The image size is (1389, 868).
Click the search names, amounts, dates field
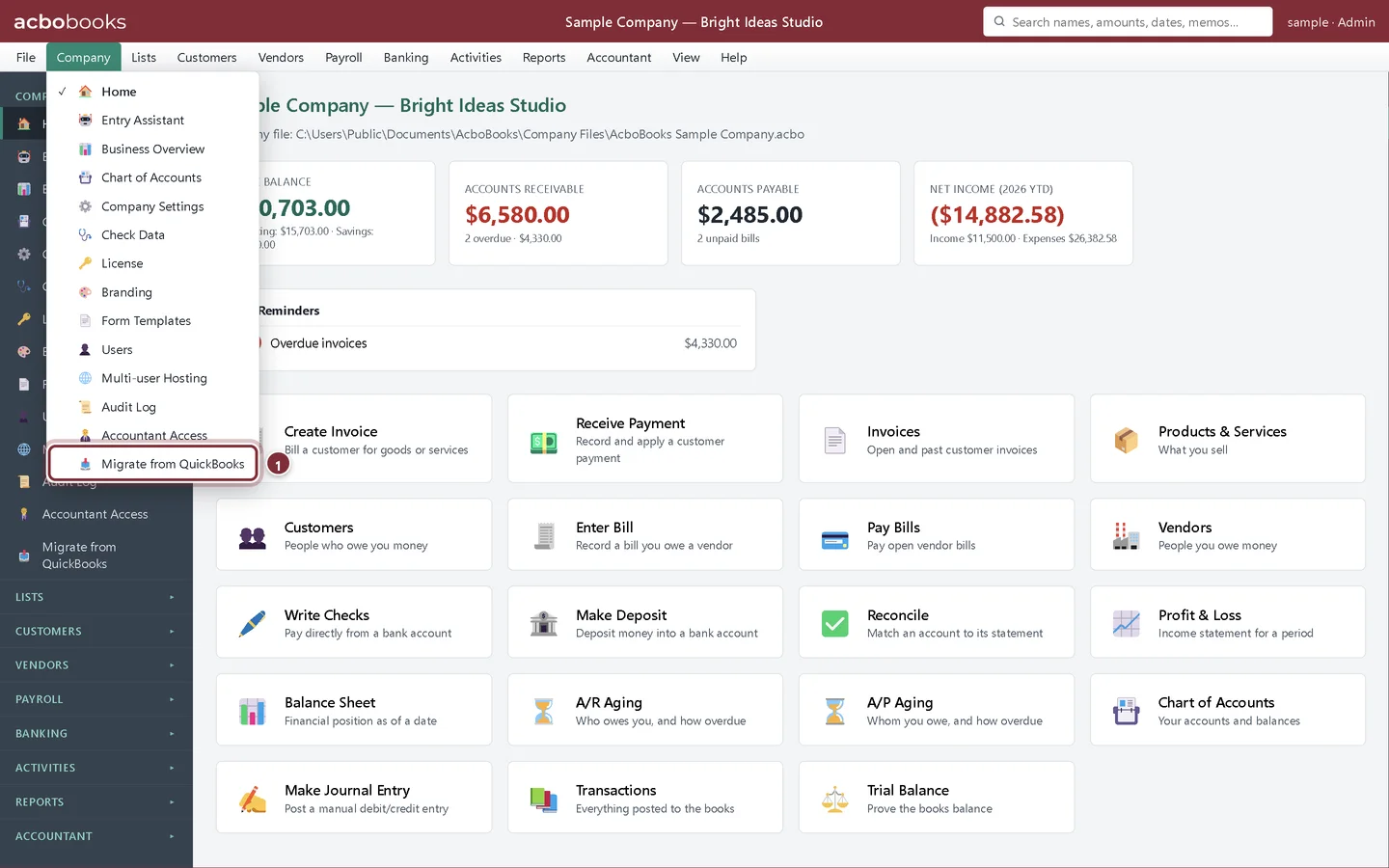coord(1128,21)
